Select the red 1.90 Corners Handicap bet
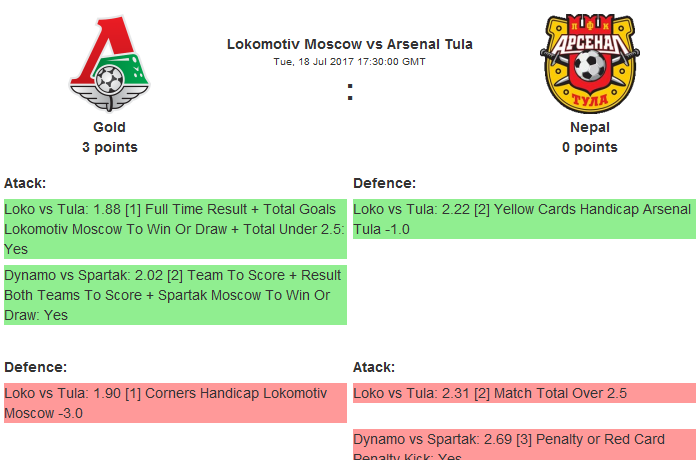 point(175,403)
